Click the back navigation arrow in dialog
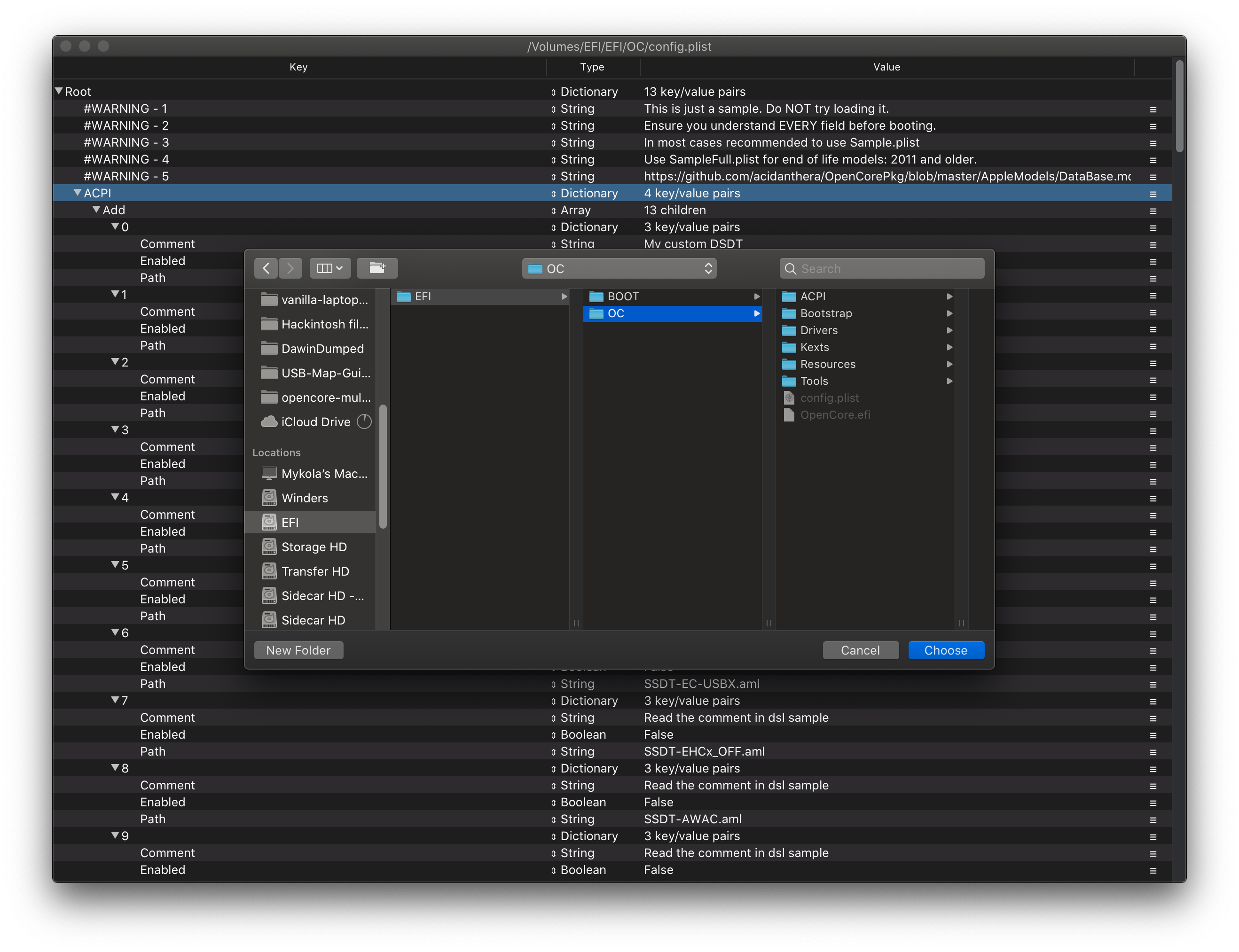This screenshot has height=952, width=1239. [266, 269]
